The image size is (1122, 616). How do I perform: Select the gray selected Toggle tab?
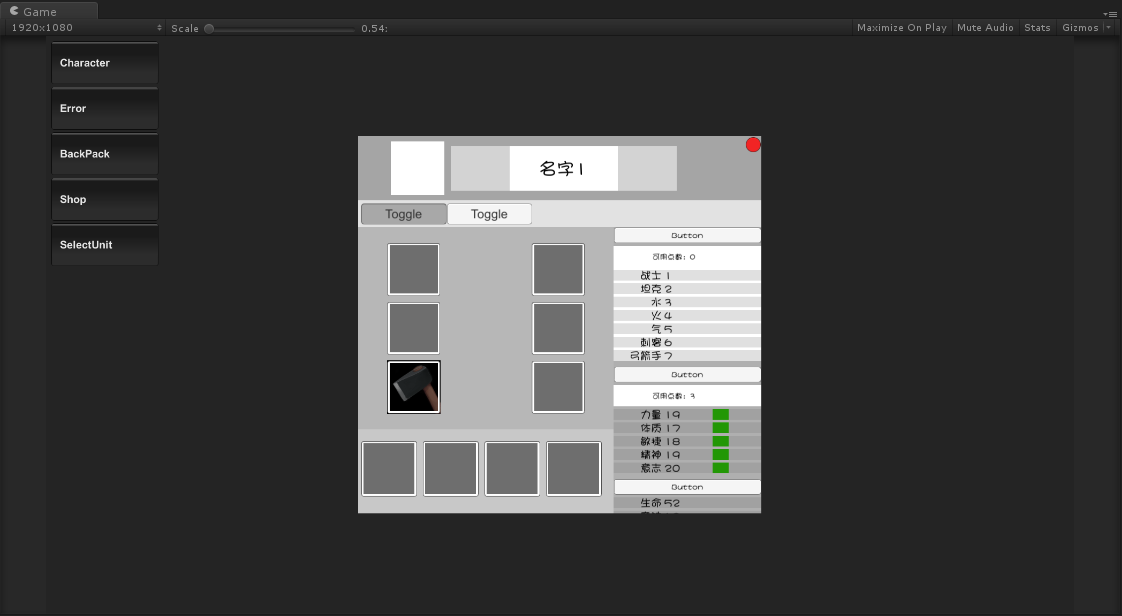tap(404, 214)
